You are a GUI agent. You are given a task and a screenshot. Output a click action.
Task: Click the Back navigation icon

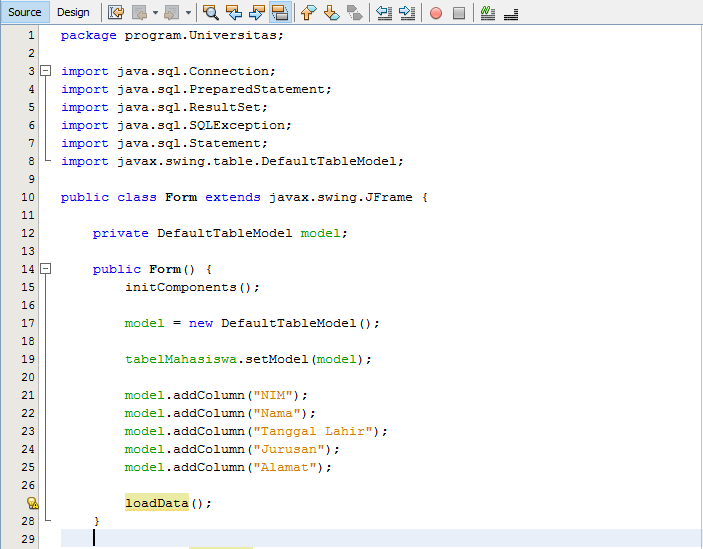click(x=139, y=13)
